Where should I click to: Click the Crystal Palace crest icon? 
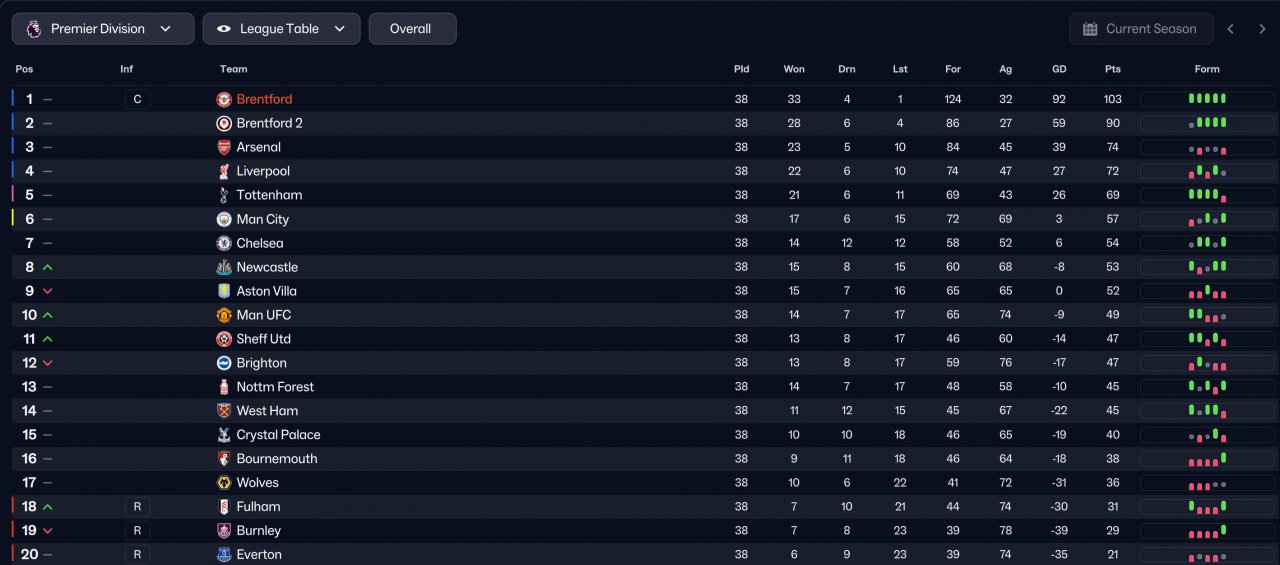click(224, 435)
